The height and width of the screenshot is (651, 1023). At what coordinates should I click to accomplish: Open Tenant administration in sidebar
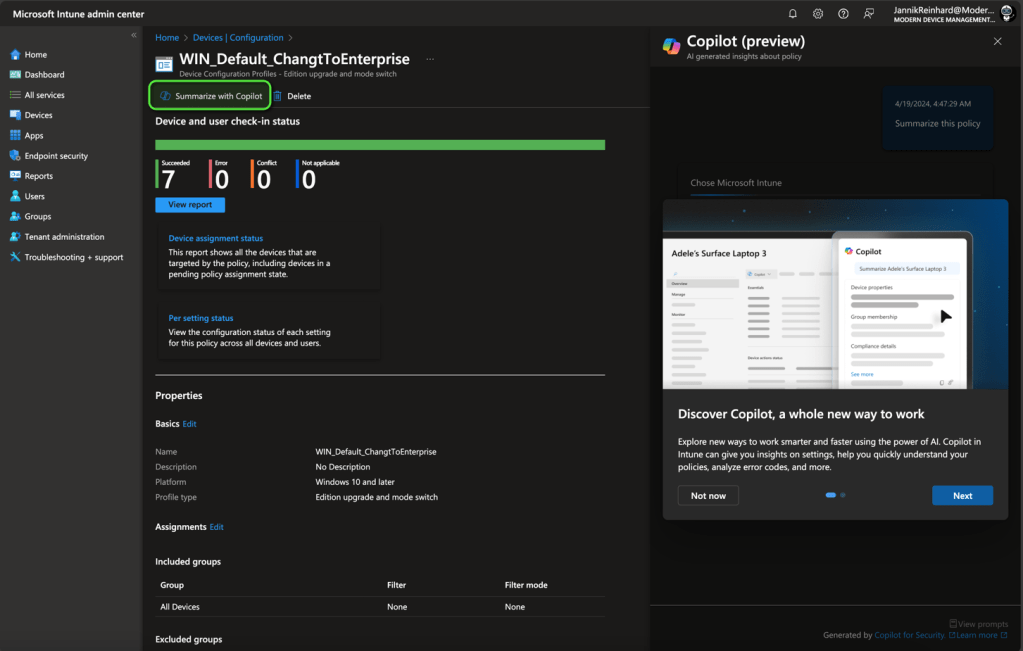(x=64, y=237)
